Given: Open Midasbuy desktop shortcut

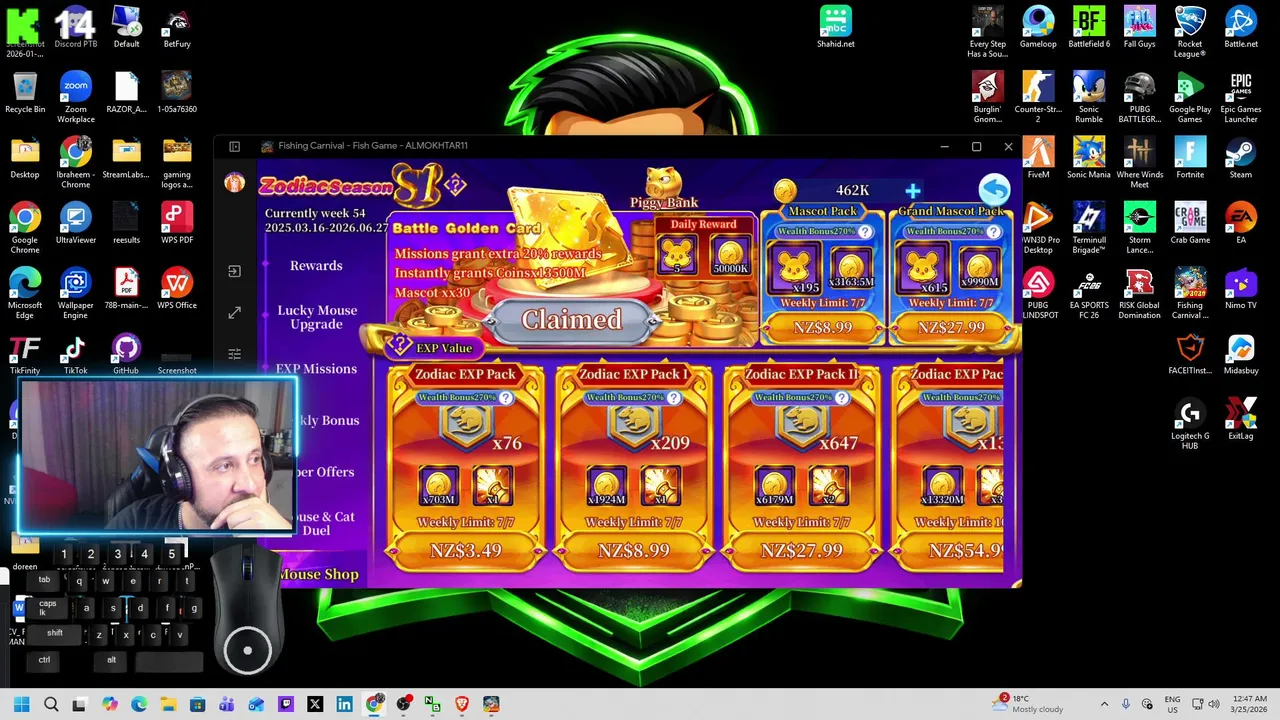Looking at the screenshot, I should pyautogui.click(x=1241, y=354).
